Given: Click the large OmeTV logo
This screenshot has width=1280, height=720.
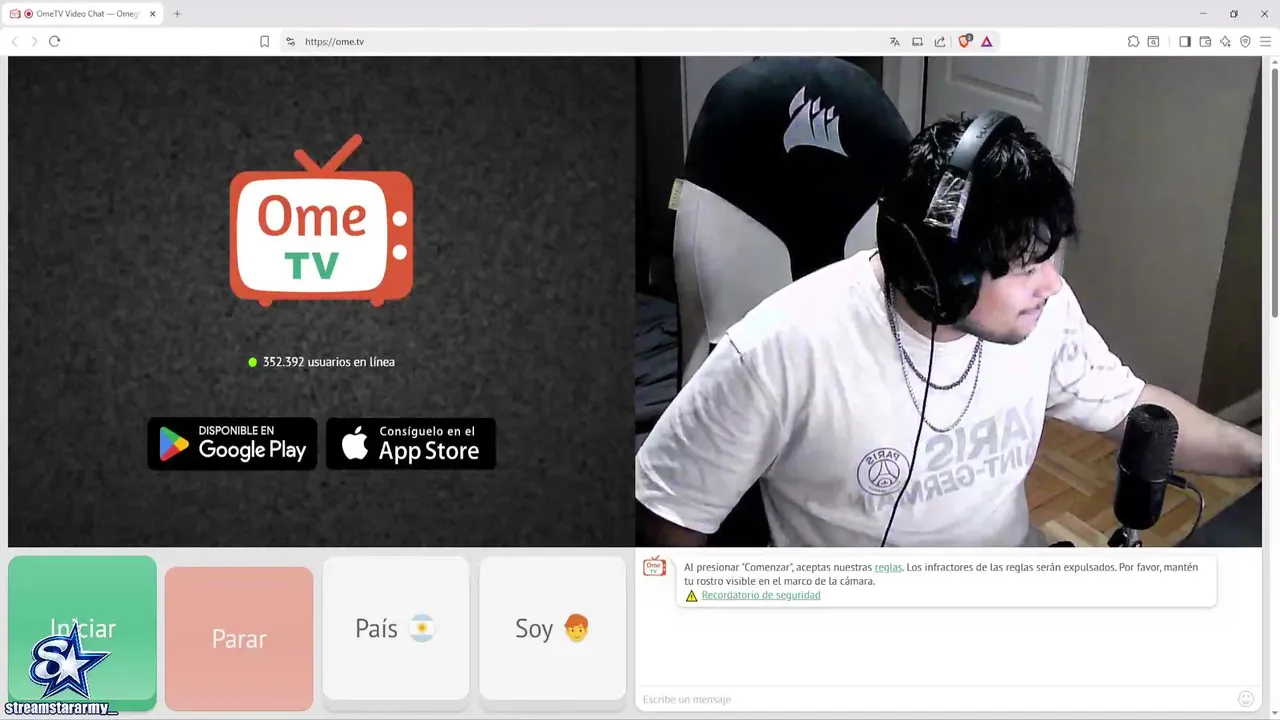Looking at the screenshot, I should [x=321, y=221].
